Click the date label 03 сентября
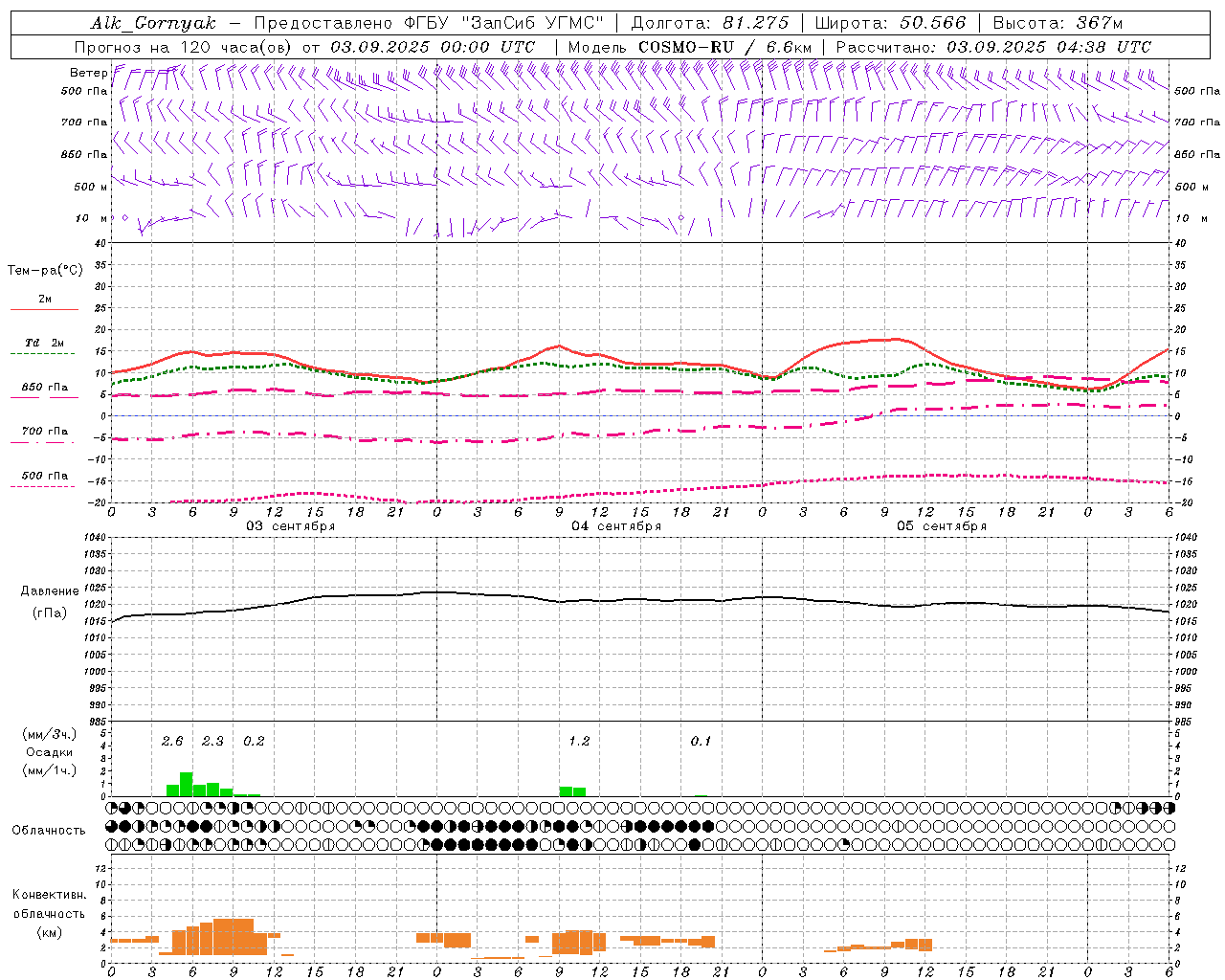 point(291,525)
